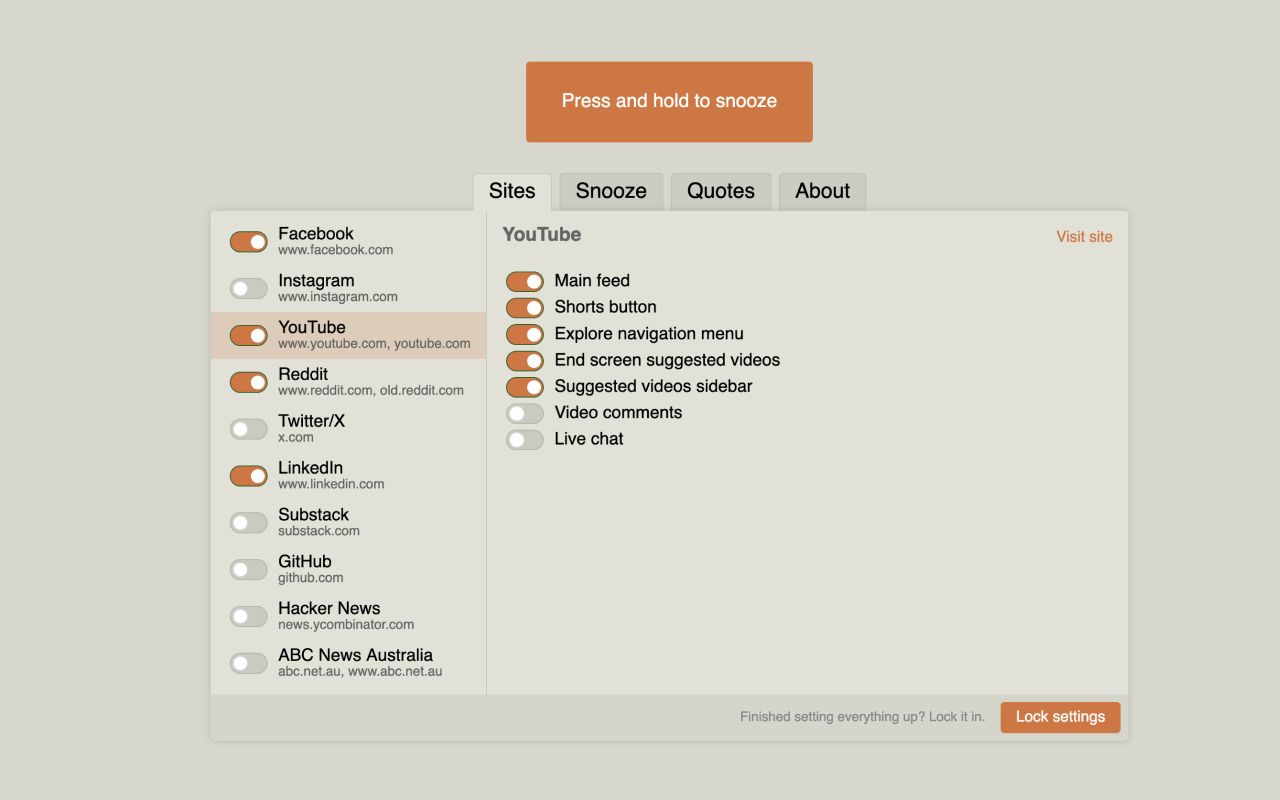The image size is (1280, 800).
Task: Toggle the Facebook site switch off
Action: (249, 242)
